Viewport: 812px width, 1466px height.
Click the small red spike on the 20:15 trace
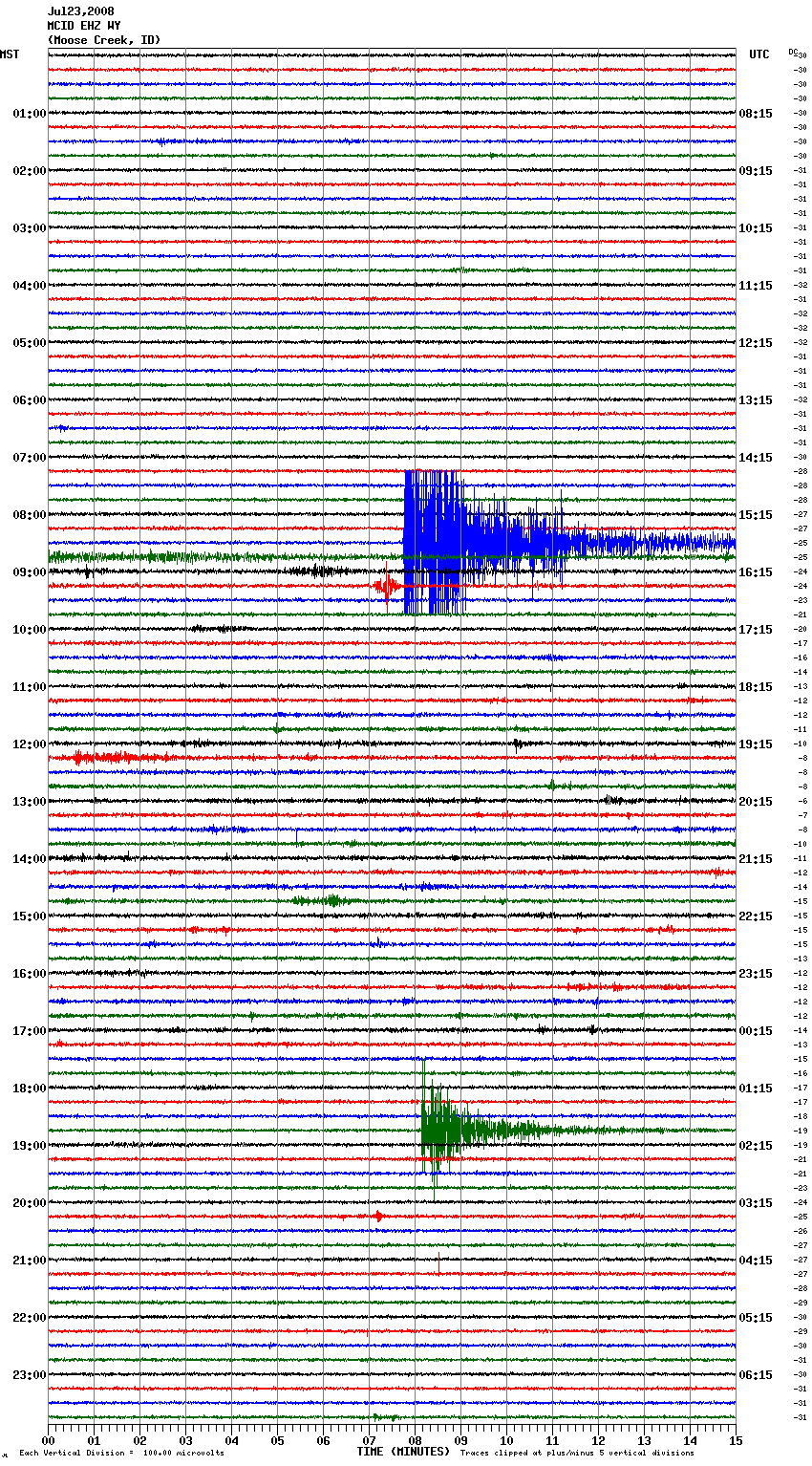coord(379,1217)
